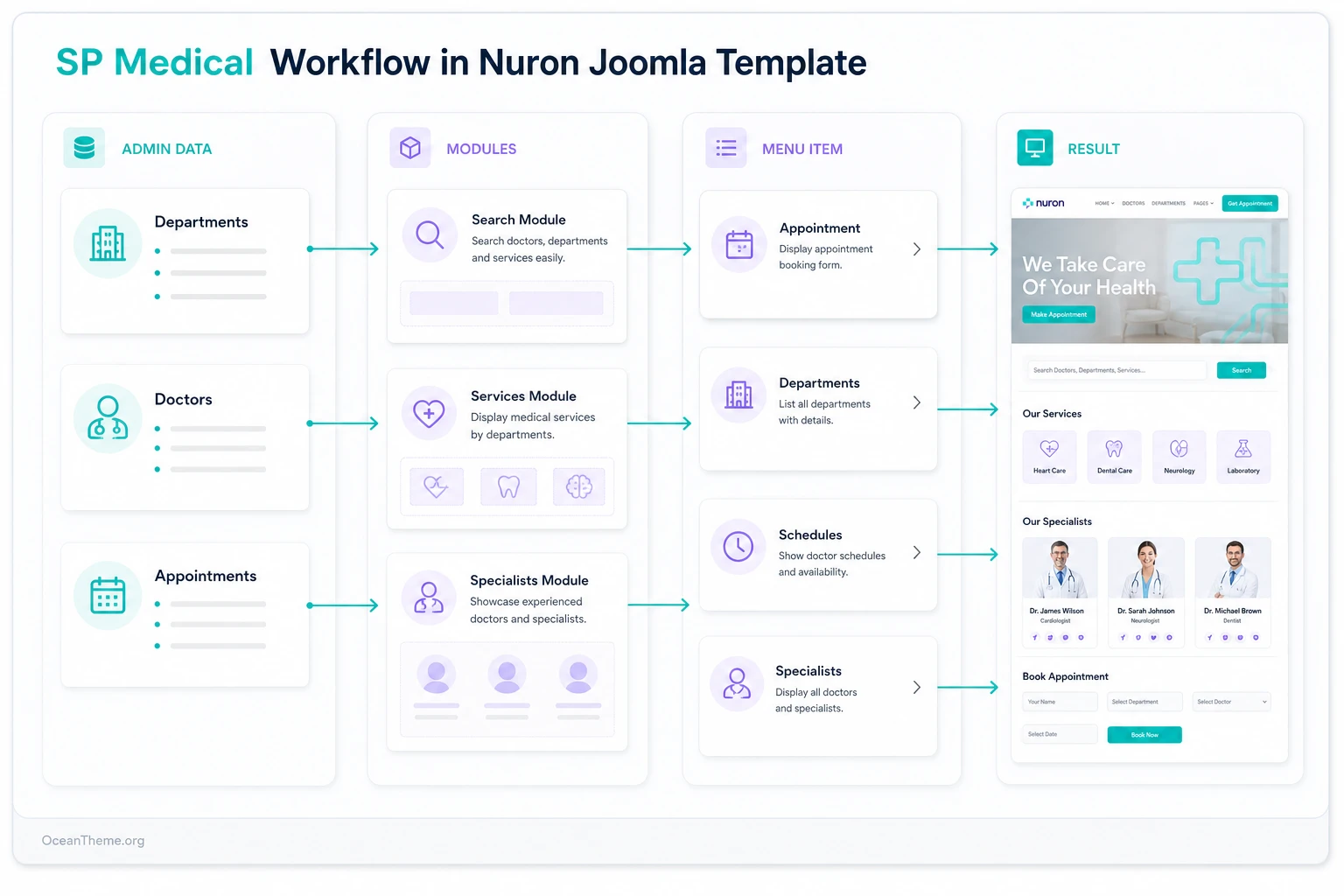Go to DEPARTMENTS in the nuron navbar
This screenshot has width=1344, height=896.
(x=1168, y=203)
